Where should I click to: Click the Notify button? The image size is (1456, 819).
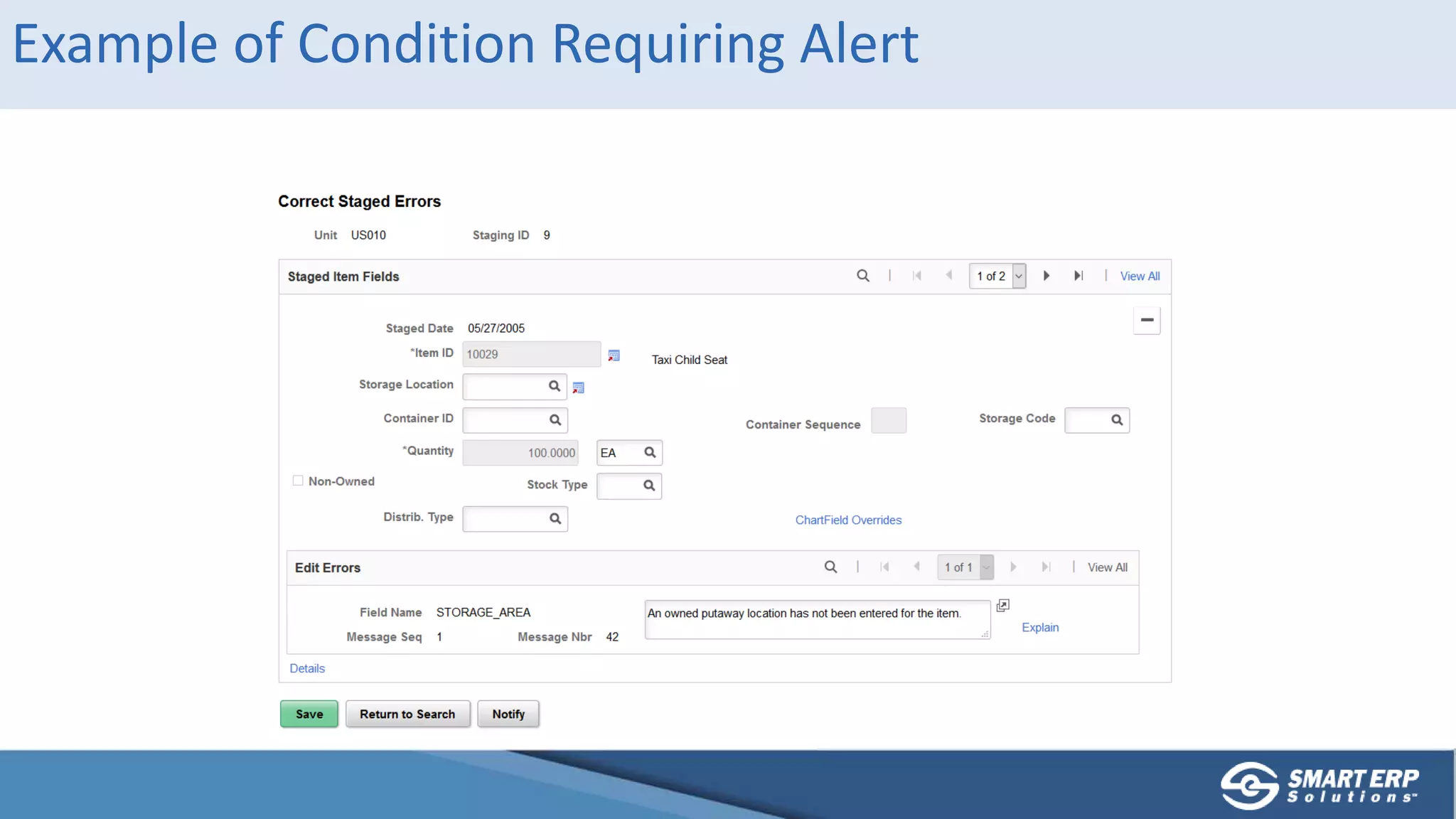click(508, 714)
